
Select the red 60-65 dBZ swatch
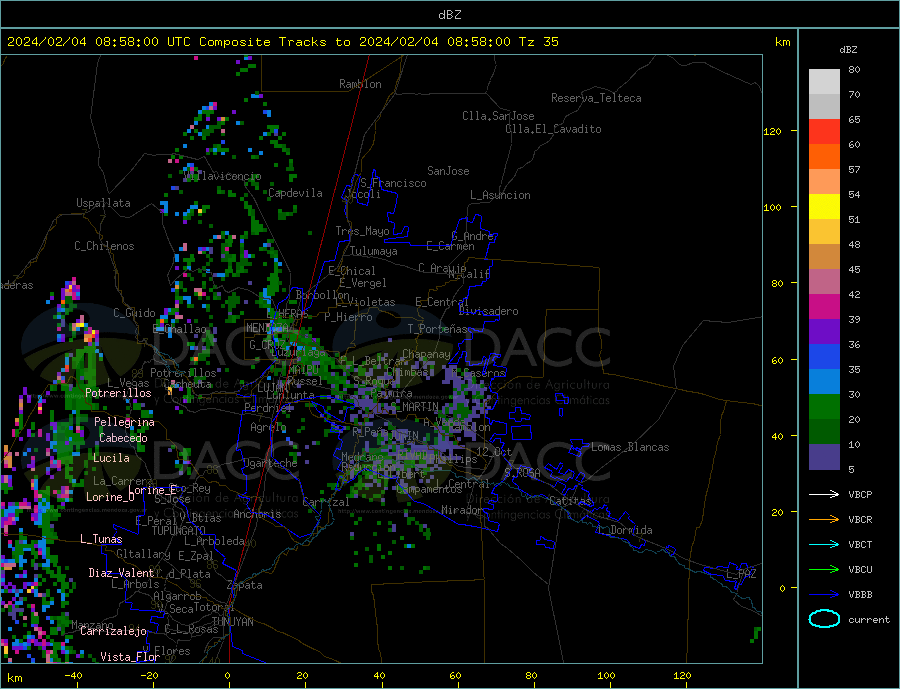coord(824,131)
